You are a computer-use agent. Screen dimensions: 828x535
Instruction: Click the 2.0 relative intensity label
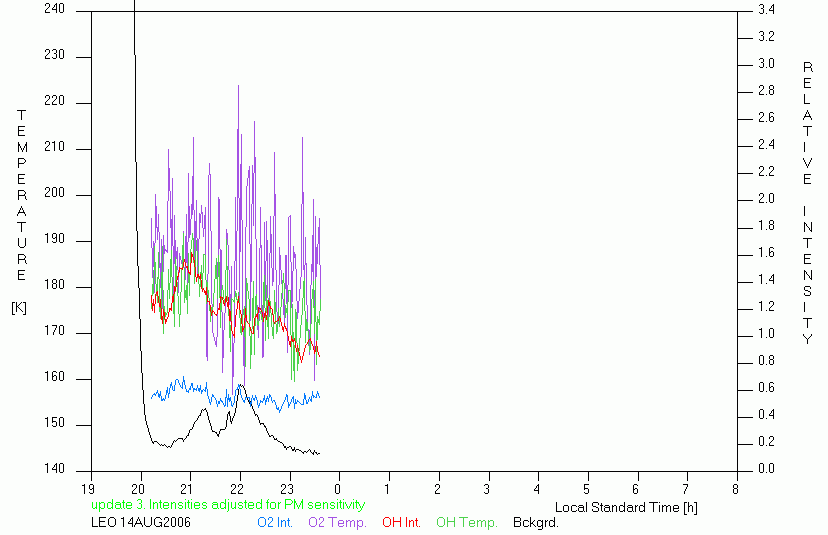766,199
